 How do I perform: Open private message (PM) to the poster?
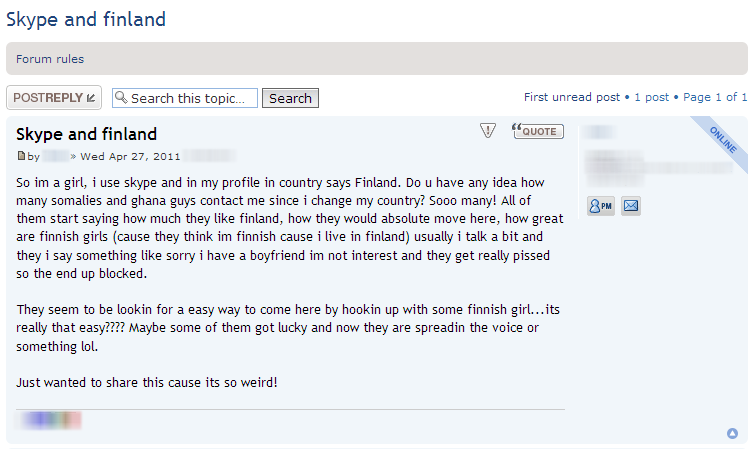coord(600,206)
